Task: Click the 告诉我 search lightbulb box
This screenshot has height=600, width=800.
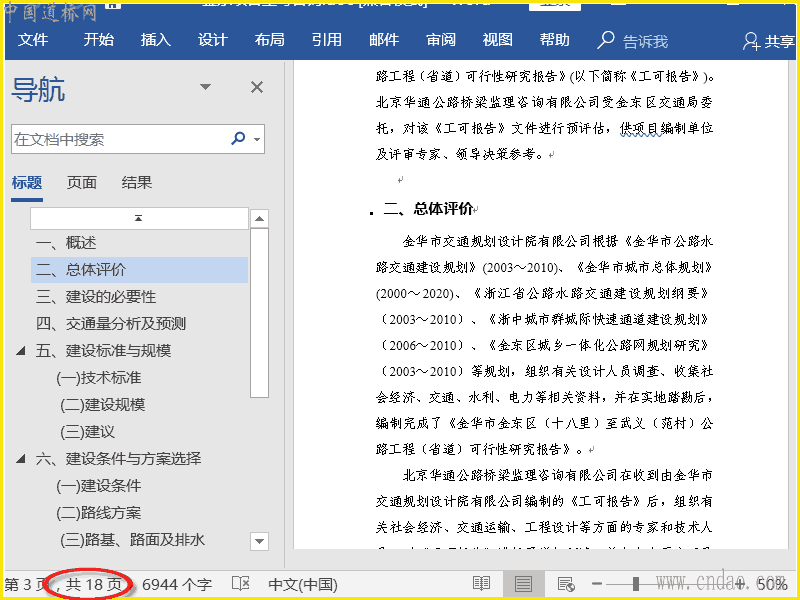Action: (x=633, y=41)
